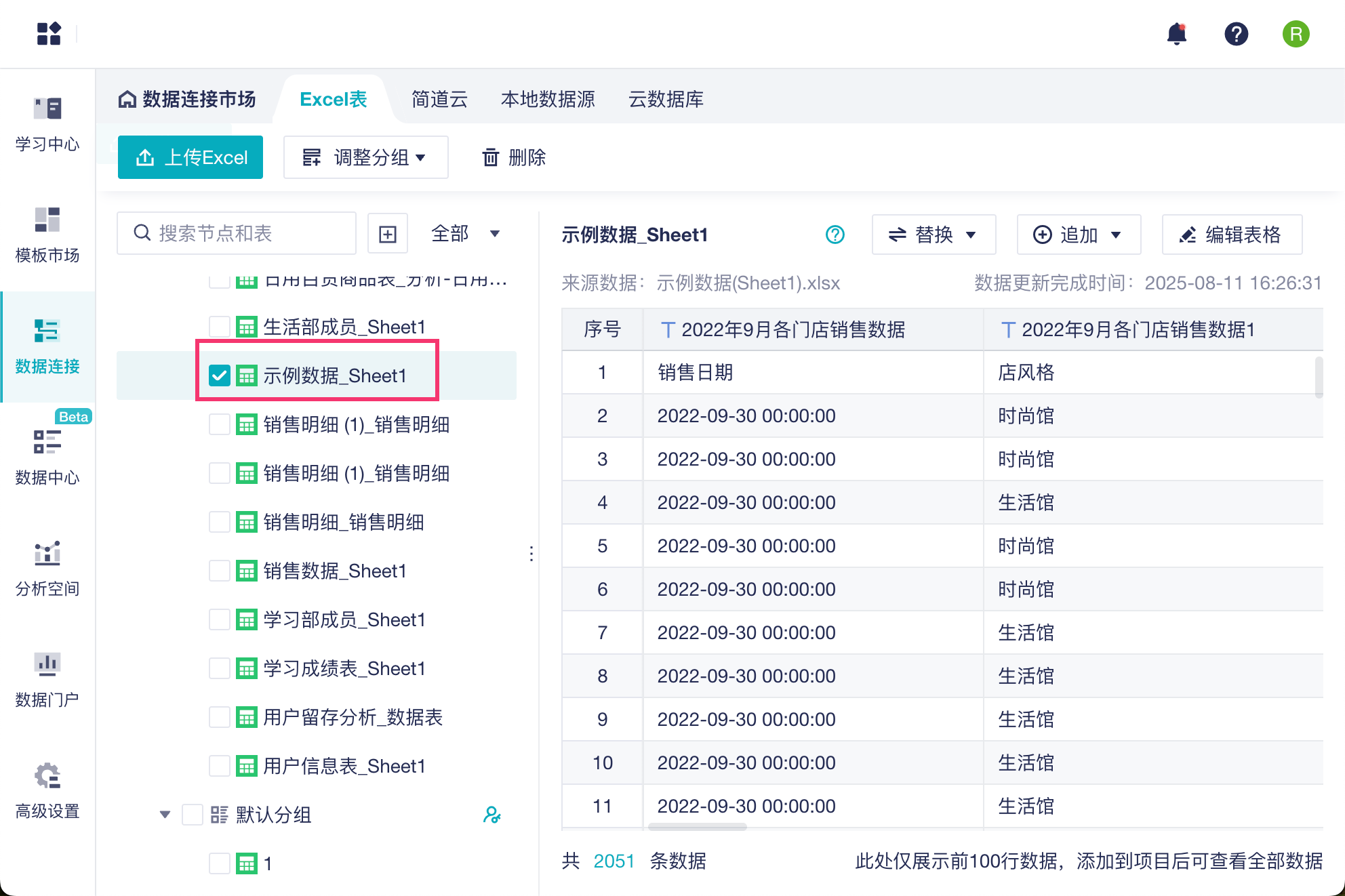Viewport: 1345px width, 896px height.
Task: Click the add group plus icon beside search box
Action: tap(388, 234)
